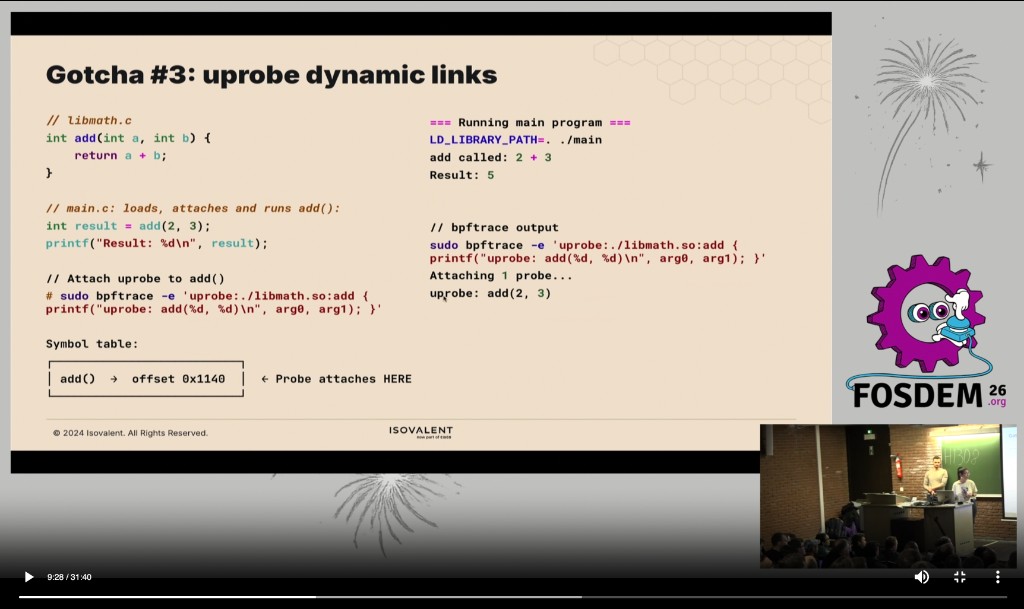Click the '// libmath.c' code comment
The width and height of the screenshot is (1024, 609).
point(88,120)
